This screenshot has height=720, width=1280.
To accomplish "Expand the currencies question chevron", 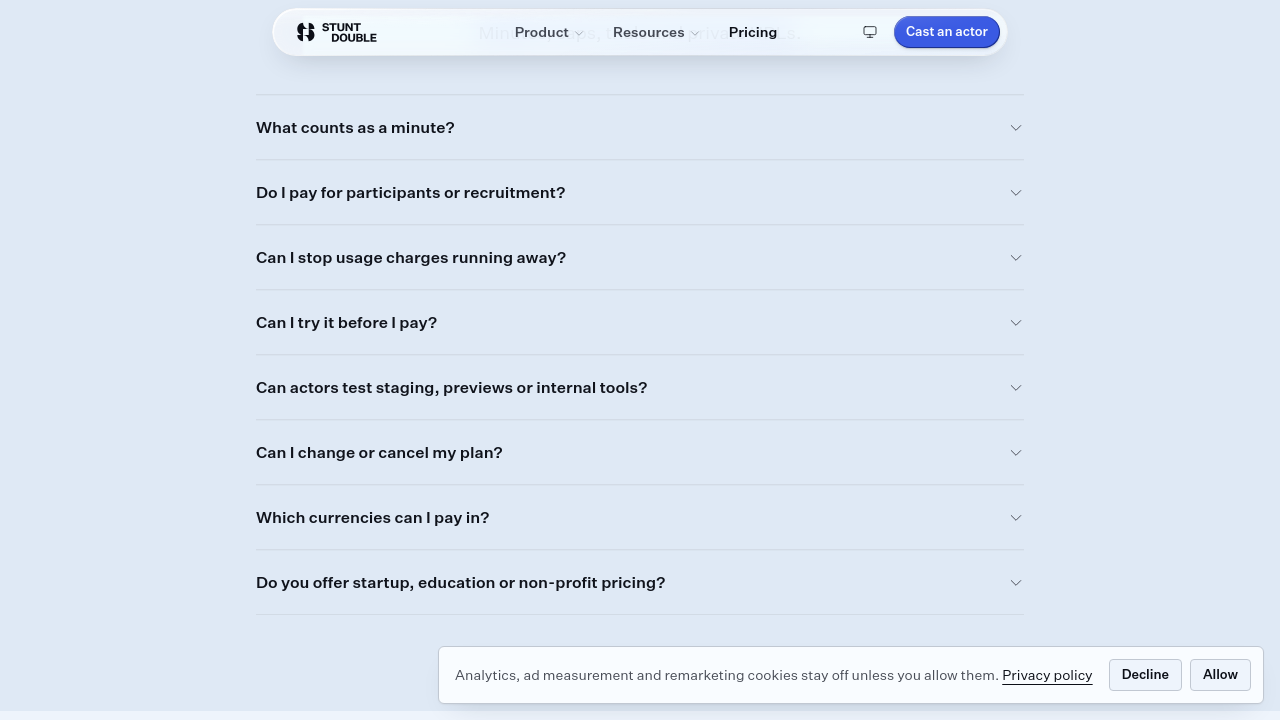I will [1016, 518].
